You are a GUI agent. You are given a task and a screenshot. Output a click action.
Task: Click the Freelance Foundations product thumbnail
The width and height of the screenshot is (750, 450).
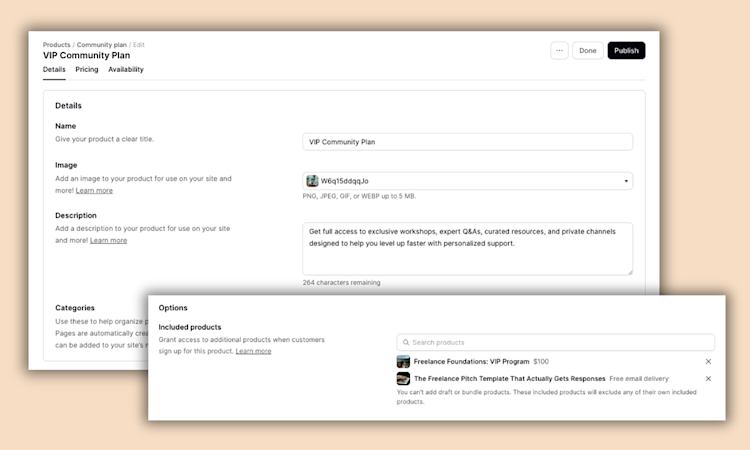click(403, 361)
